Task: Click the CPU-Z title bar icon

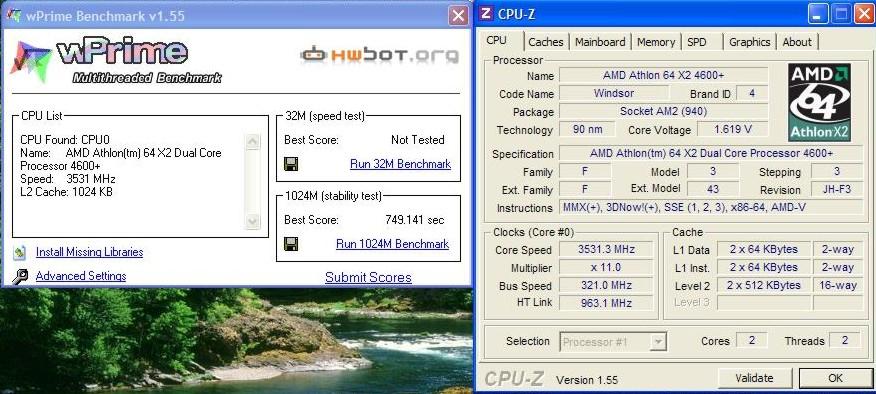Action: (486, 13)
